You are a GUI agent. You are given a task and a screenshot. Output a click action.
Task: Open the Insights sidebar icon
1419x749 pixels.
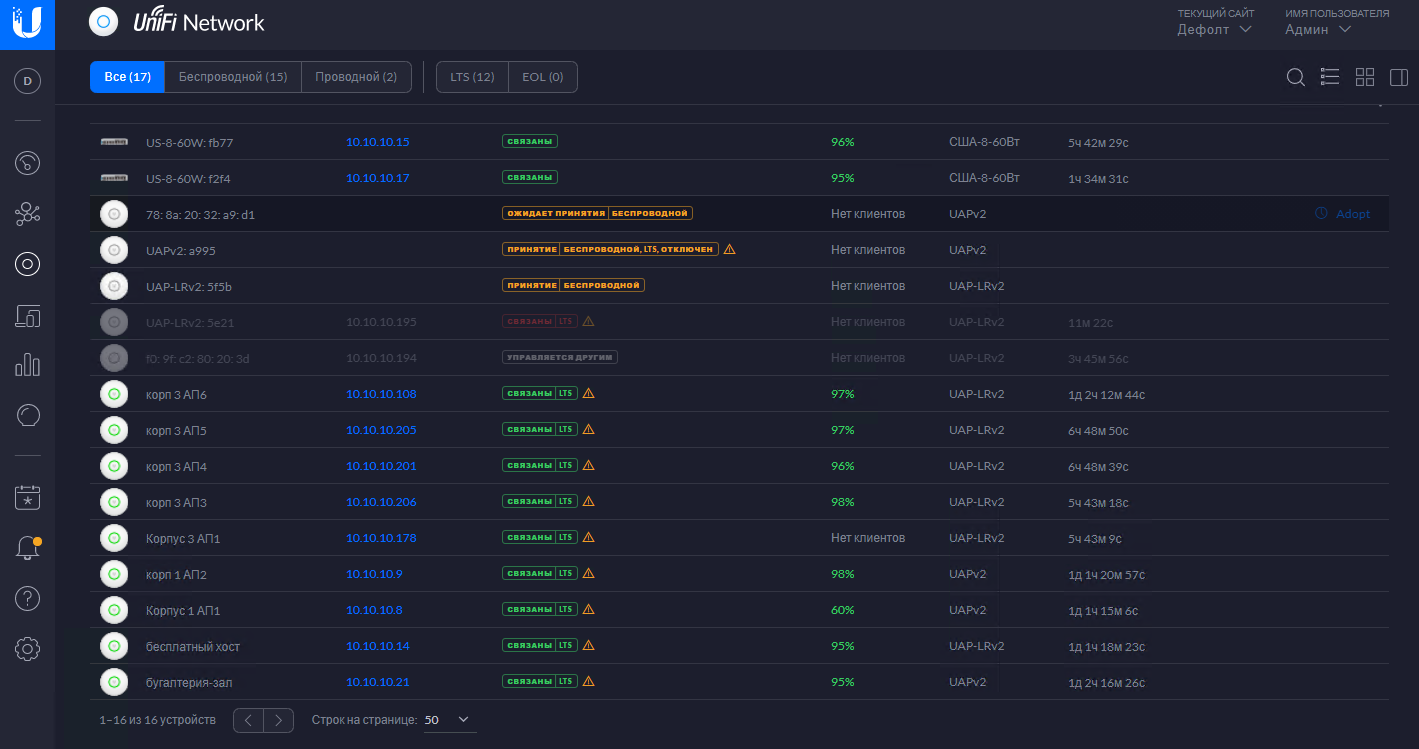pos(28,415)
